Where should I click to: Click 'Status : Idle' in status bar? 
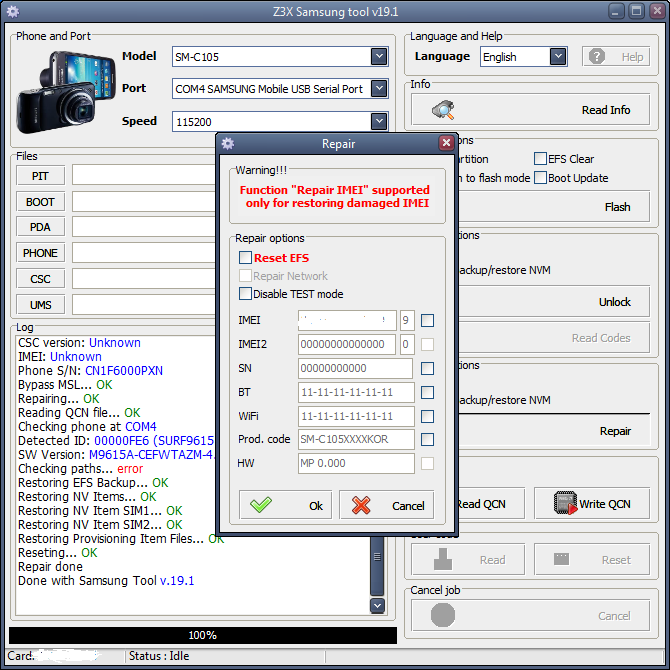click(x=159, y=655)
